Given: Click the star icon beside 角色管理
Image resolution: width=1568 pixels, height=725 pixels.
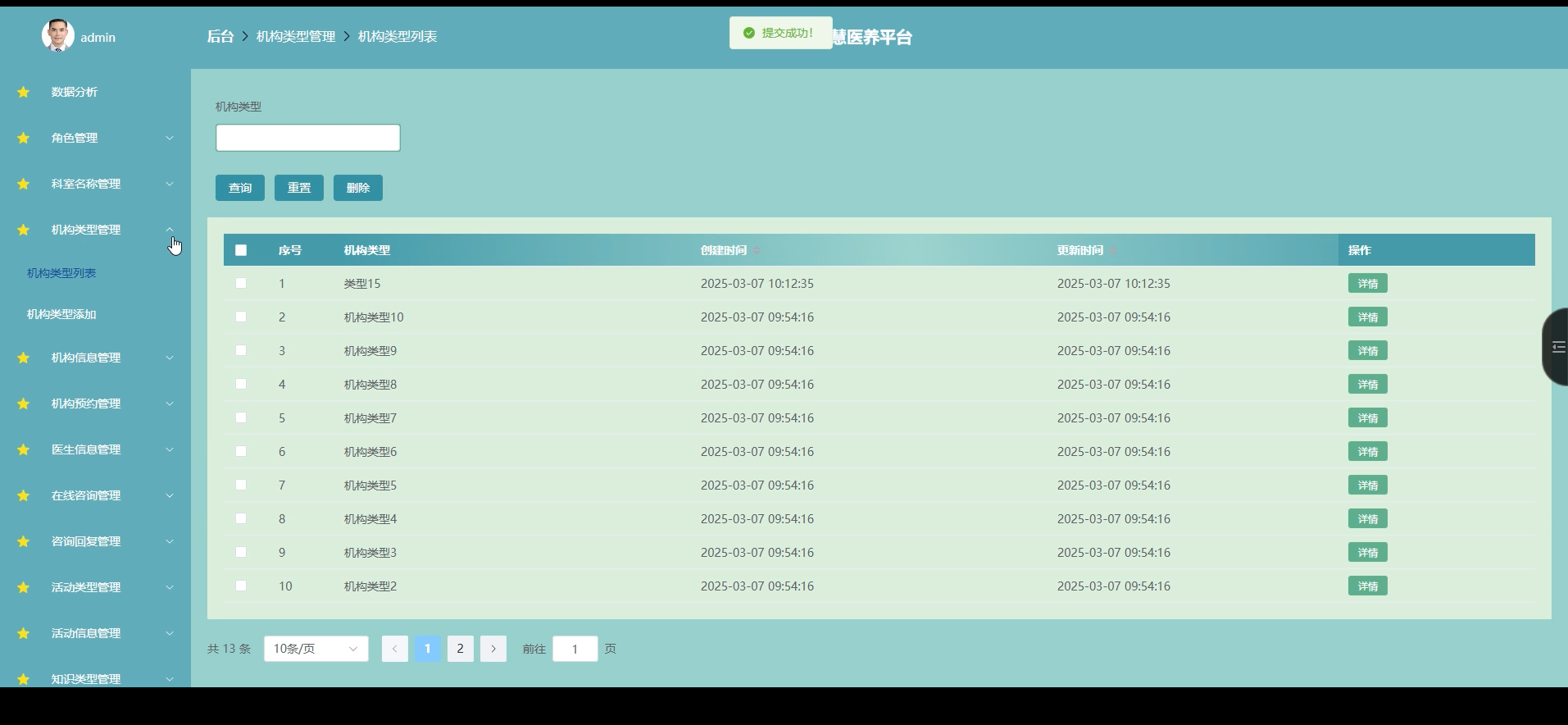Looking at the screenshot, I should 24,138.
